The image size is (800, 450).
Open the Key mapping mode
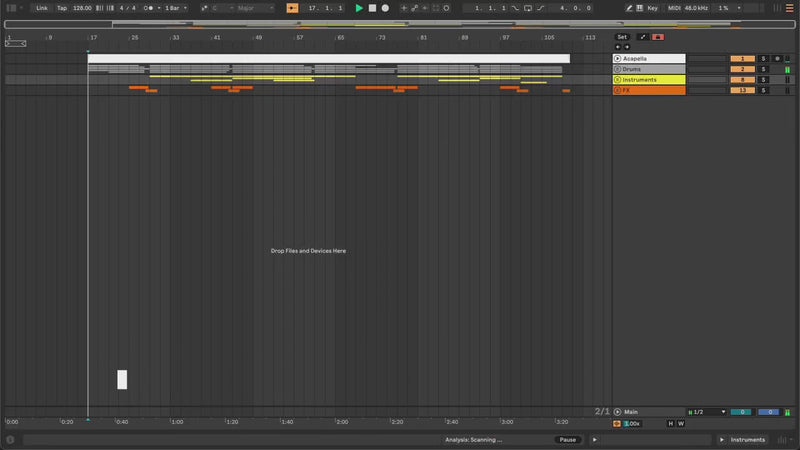coord(653,8)
